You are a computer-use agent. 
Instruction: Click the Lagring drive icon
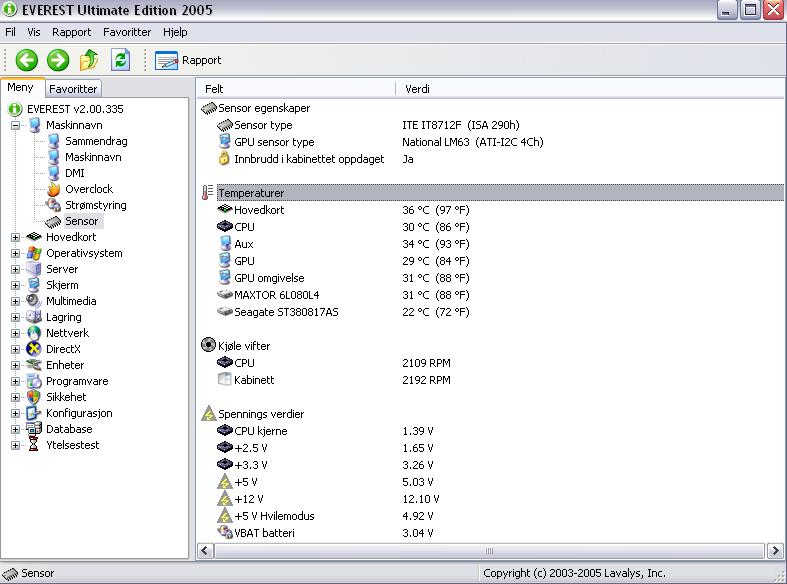coord(34,317)
